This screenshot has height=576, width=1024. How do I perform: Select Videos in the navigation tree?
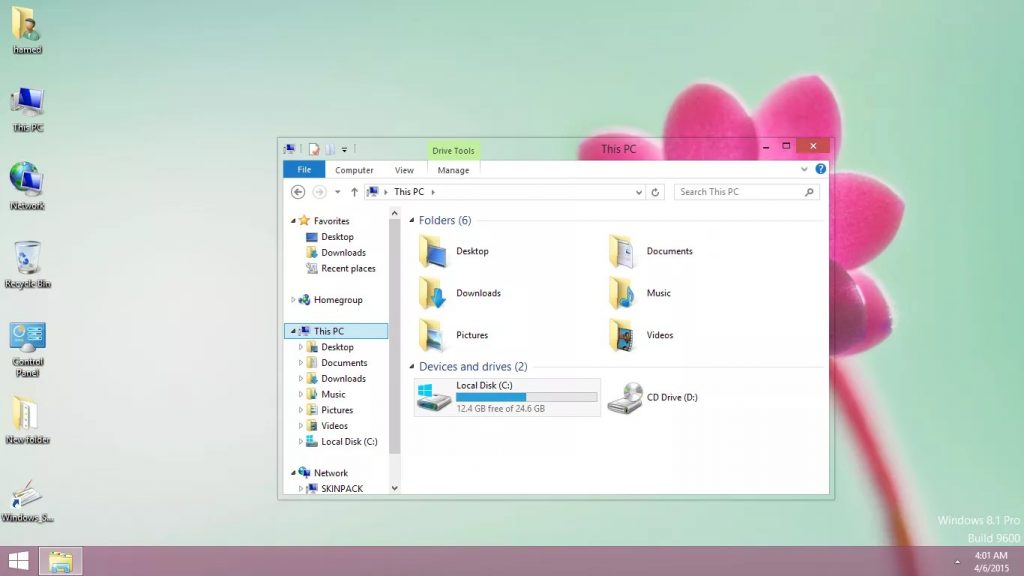pos(334,426)
